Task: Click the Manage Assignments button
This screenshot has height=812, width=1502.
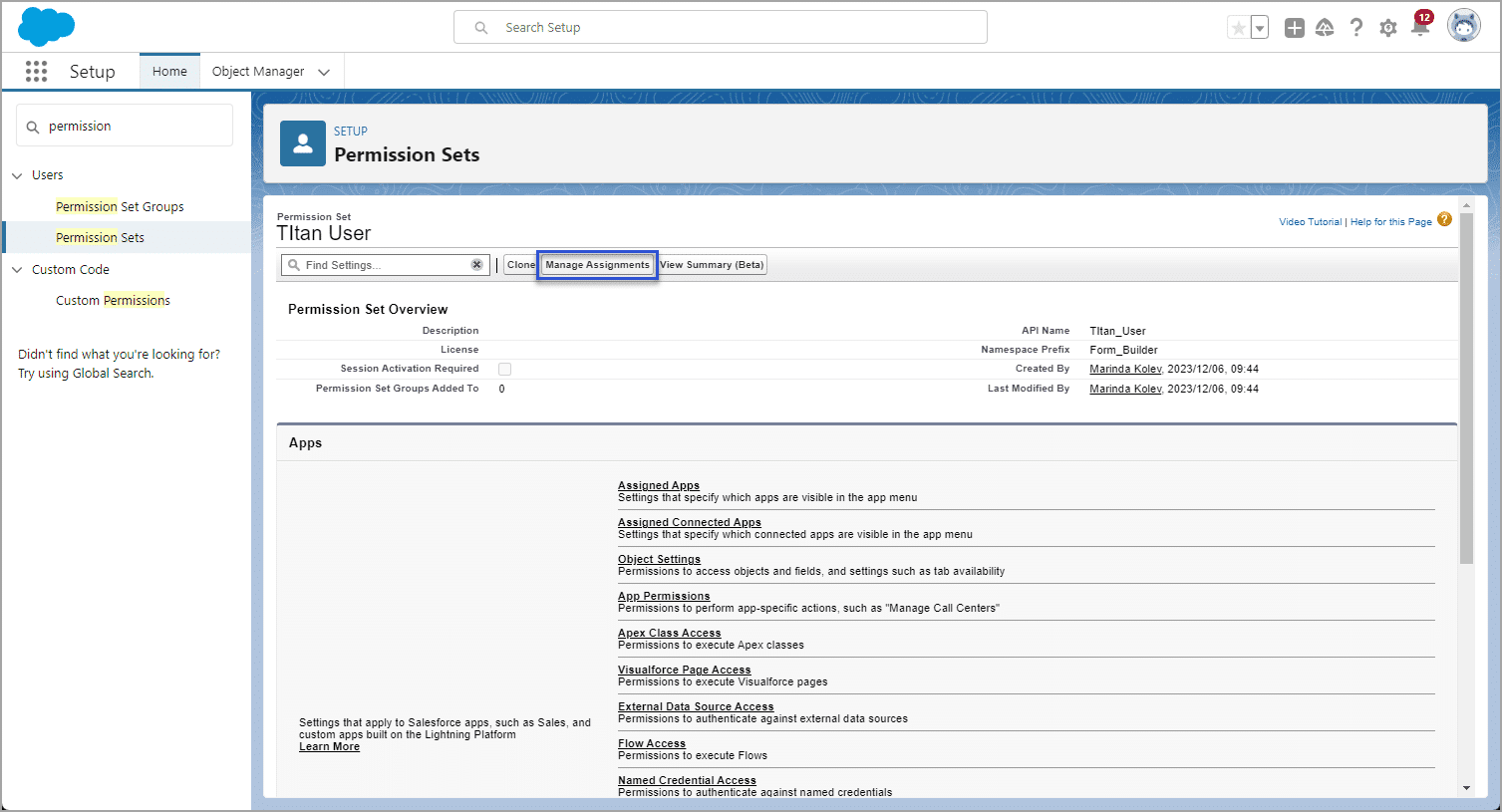Action: coord(597,264)
